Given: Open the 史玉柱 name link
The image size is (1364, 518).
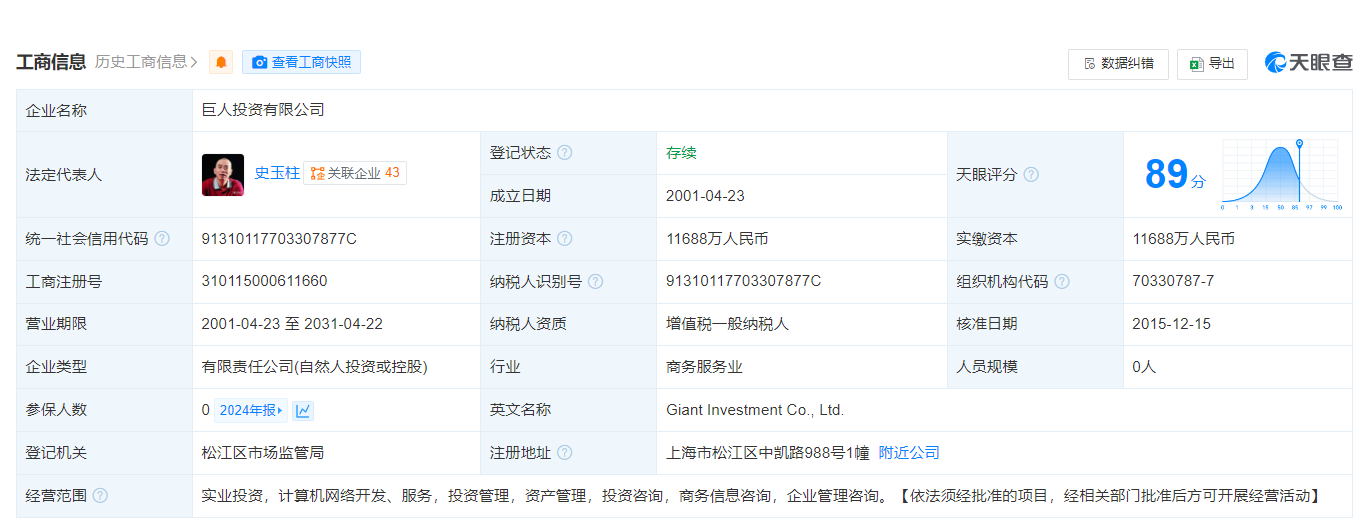Looking at the screenshot, I should (x=277, y=173).
